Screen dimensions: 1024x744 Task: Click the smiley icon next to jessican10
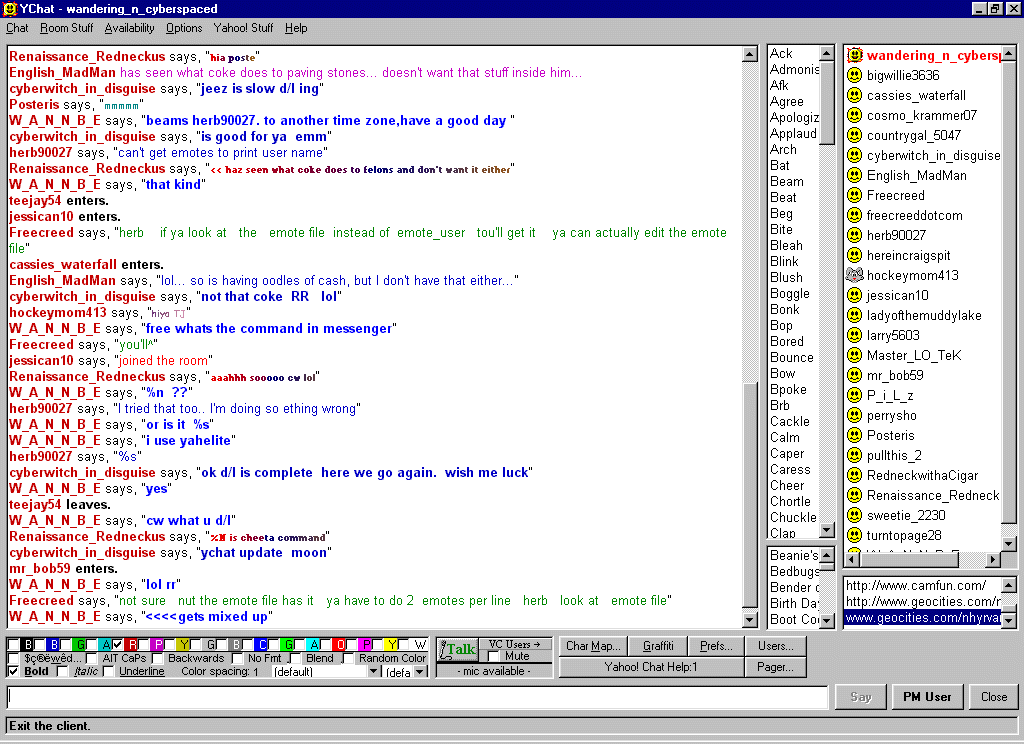pos(855,295)
